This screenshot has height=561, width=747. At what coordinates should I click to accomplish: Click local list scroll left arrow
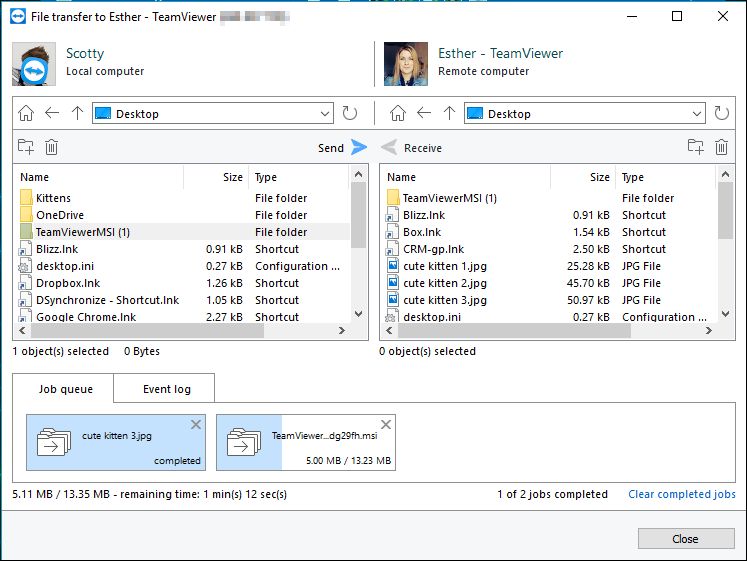pos(22,331)
